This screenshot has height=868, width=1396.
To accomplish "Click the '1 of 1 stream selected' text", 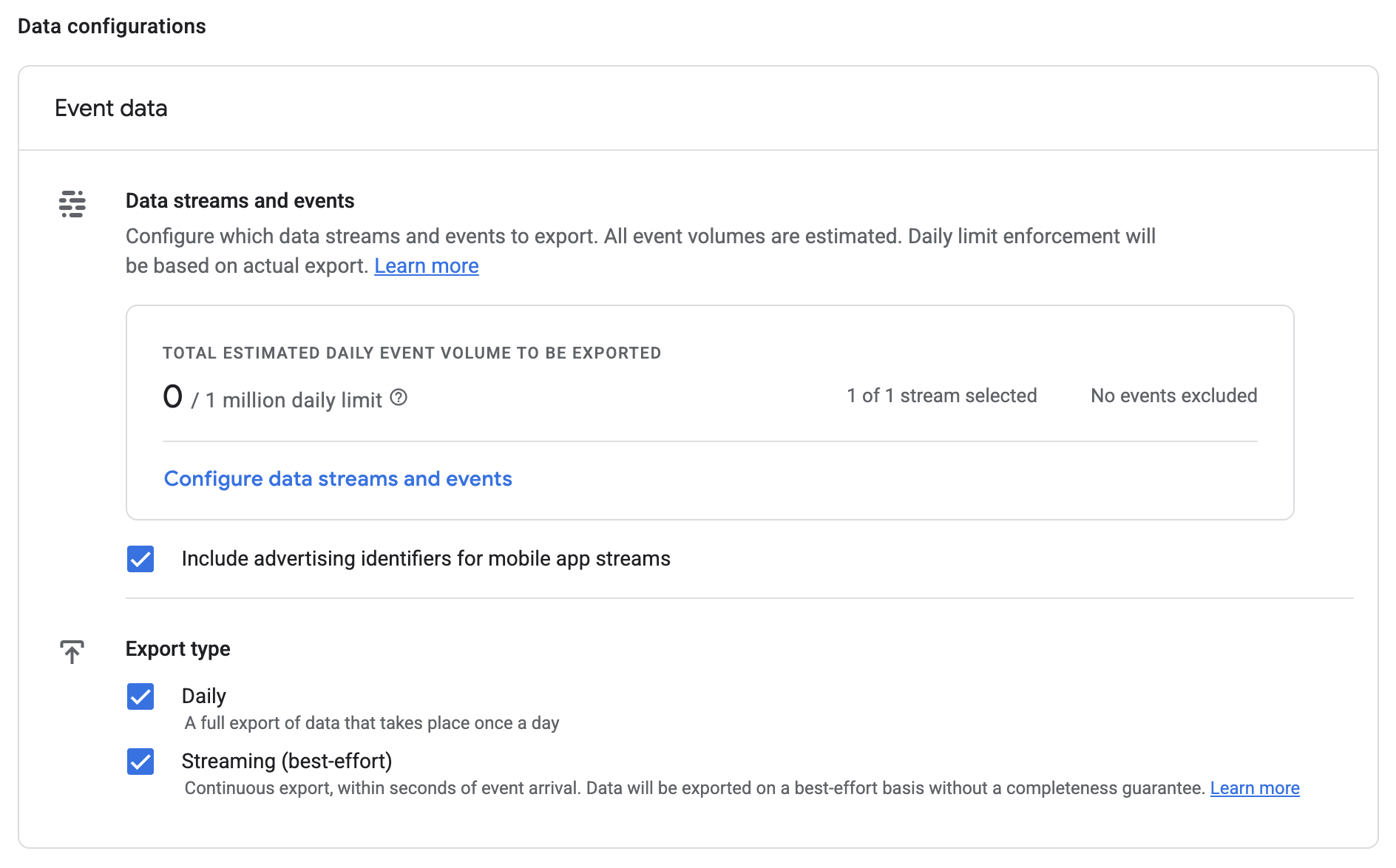I will pos(942,396).
